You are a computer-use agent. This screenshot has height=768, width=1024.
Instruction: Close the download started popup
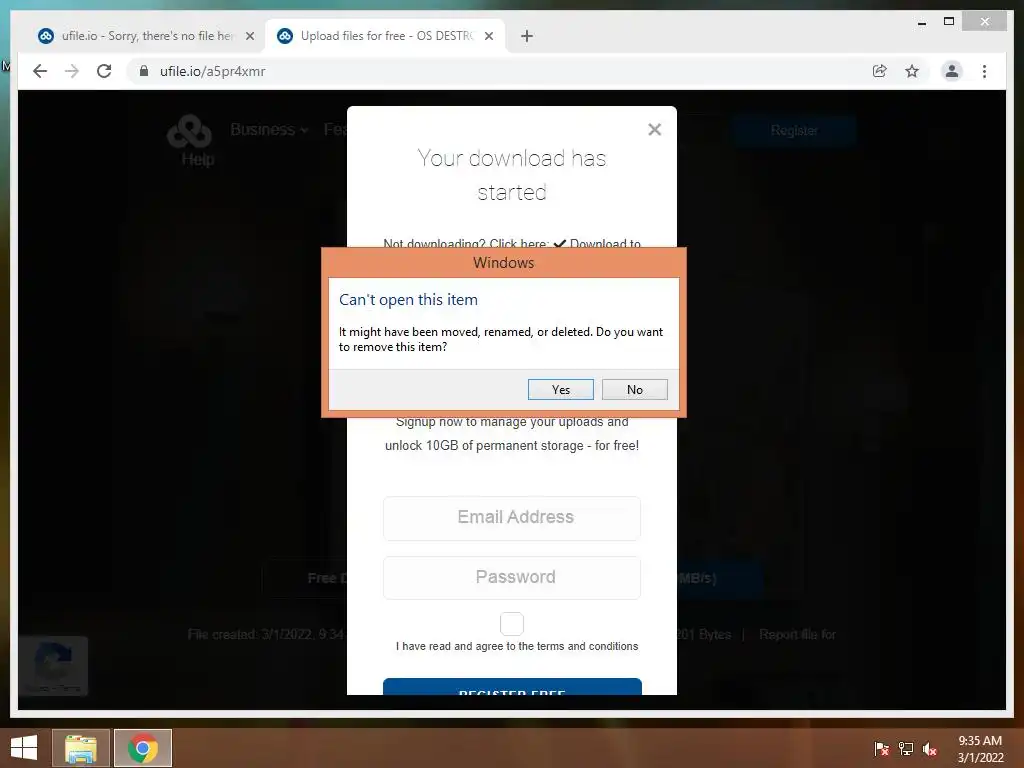pyautogui.click(x=654, y=129)
